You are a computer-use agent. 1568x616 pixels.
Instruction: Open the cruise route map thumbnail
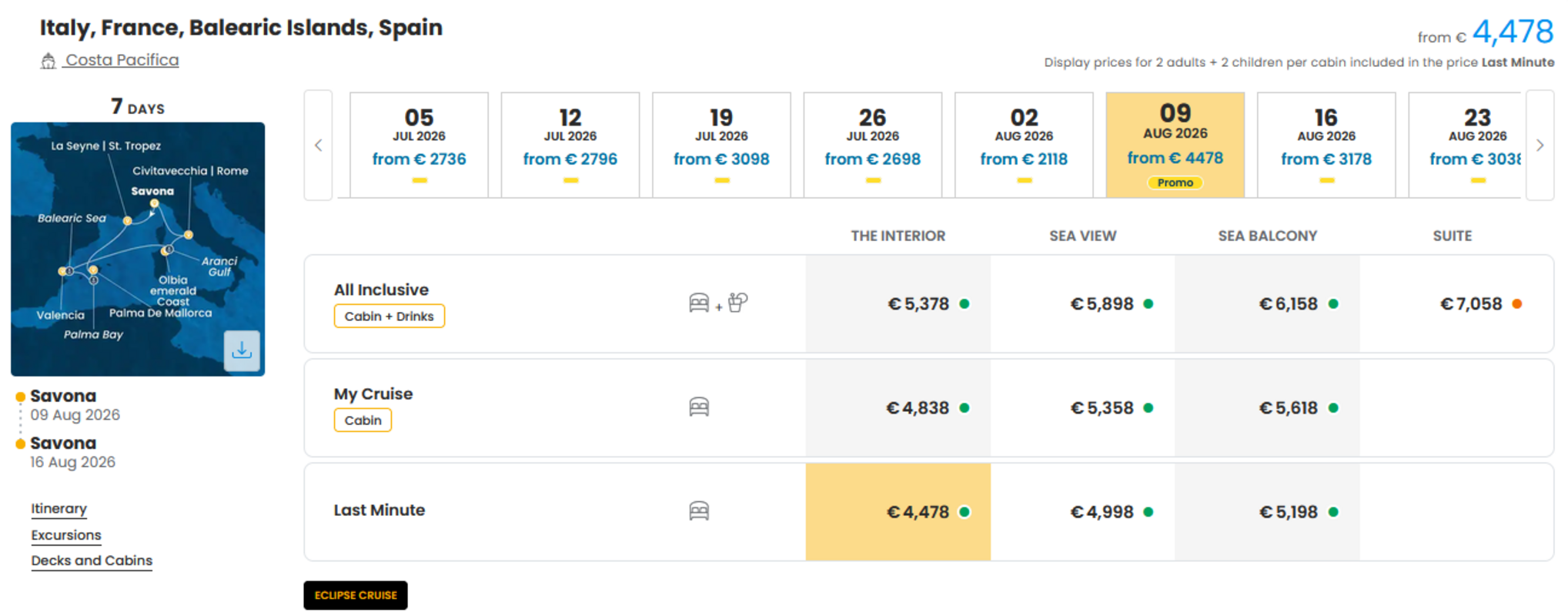coord(138,249)
